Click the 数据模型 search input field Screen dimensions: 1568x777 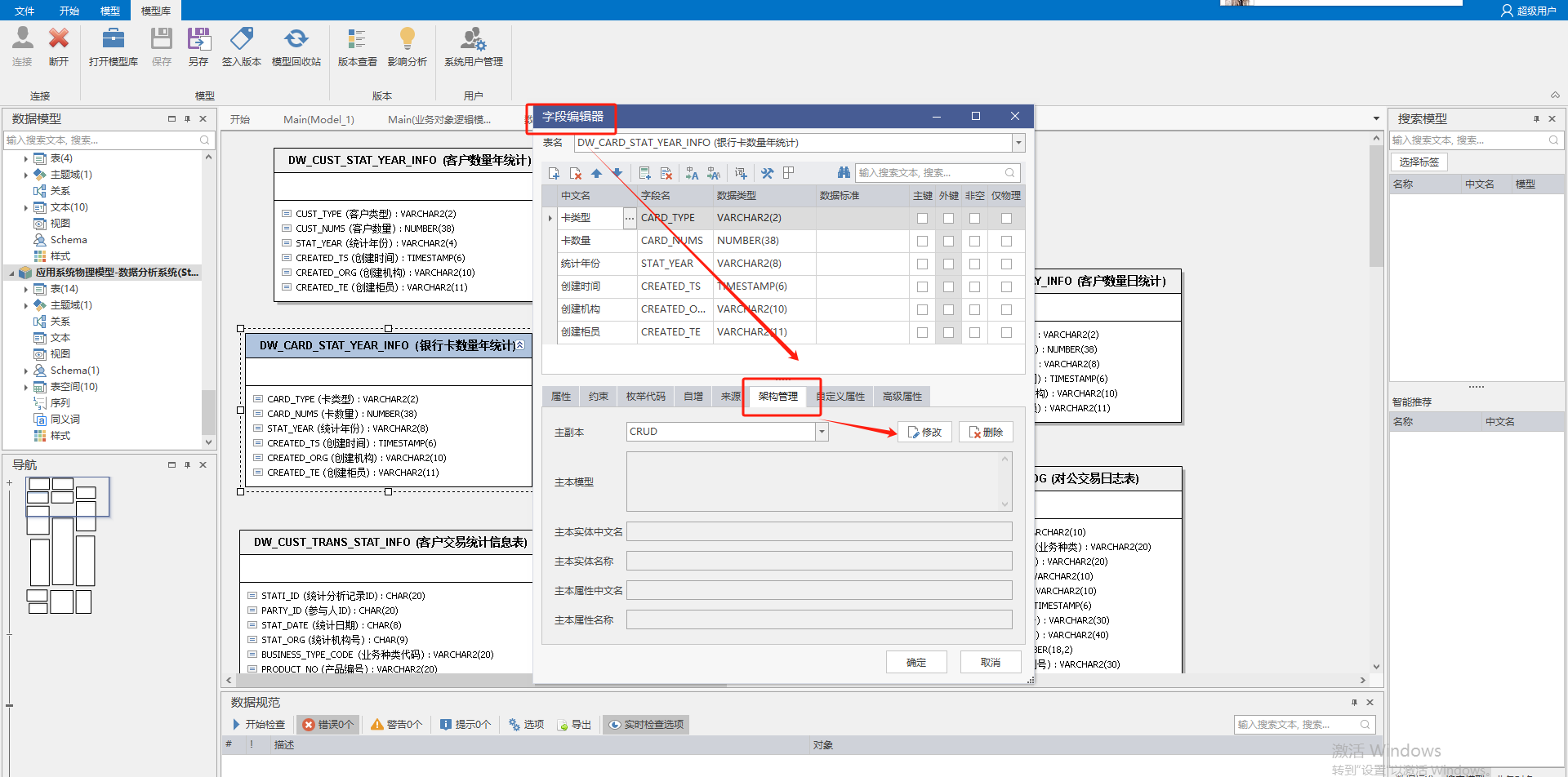[108, 140]
